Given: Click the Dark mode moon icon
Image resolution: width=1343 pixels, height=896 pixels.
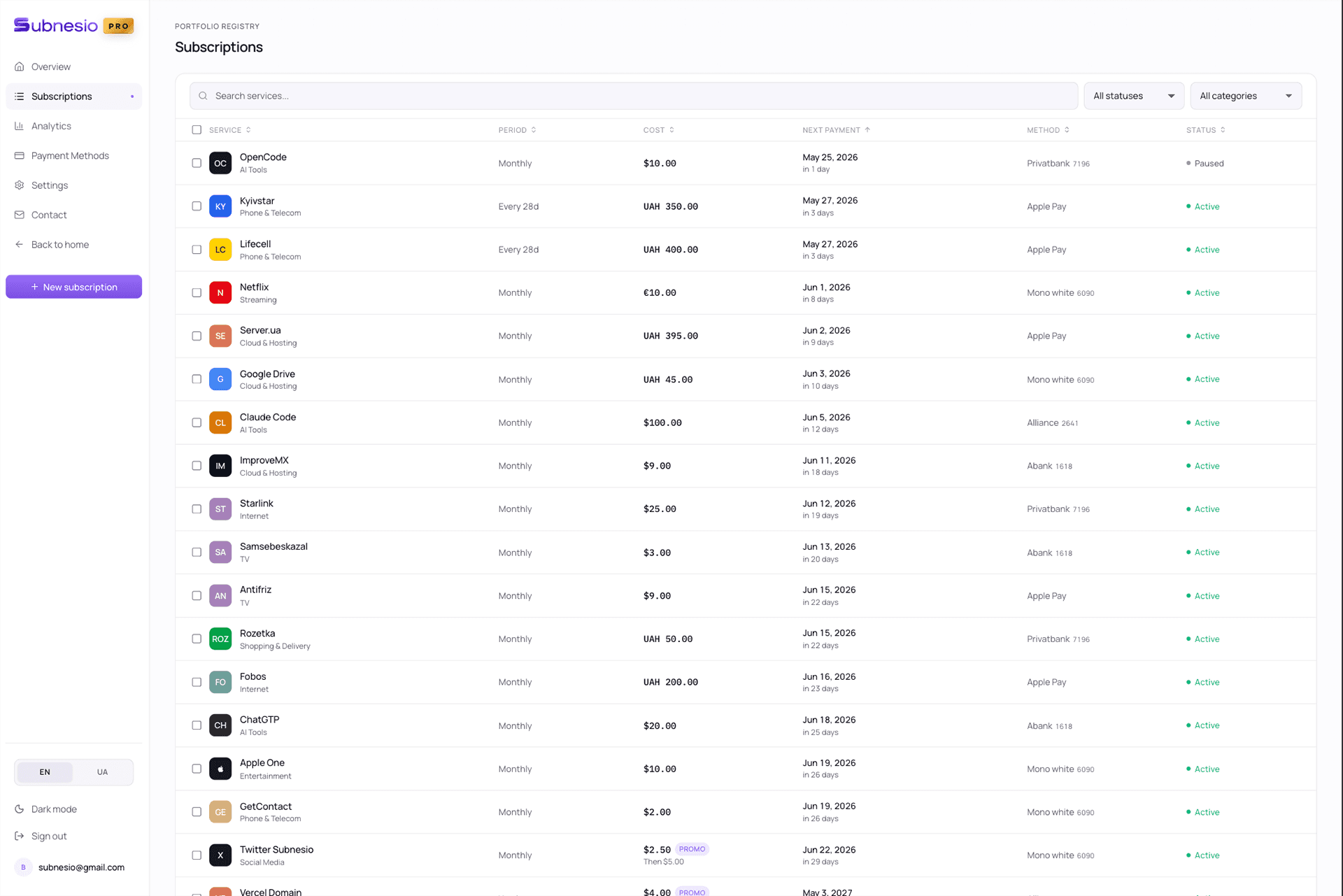Looking at the screenshot, I should [20, 809].
